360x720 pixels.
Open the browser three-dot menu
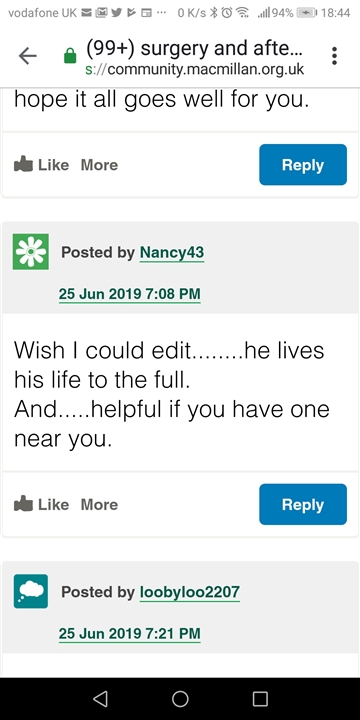pyautogui.click(x=334, y=56)
